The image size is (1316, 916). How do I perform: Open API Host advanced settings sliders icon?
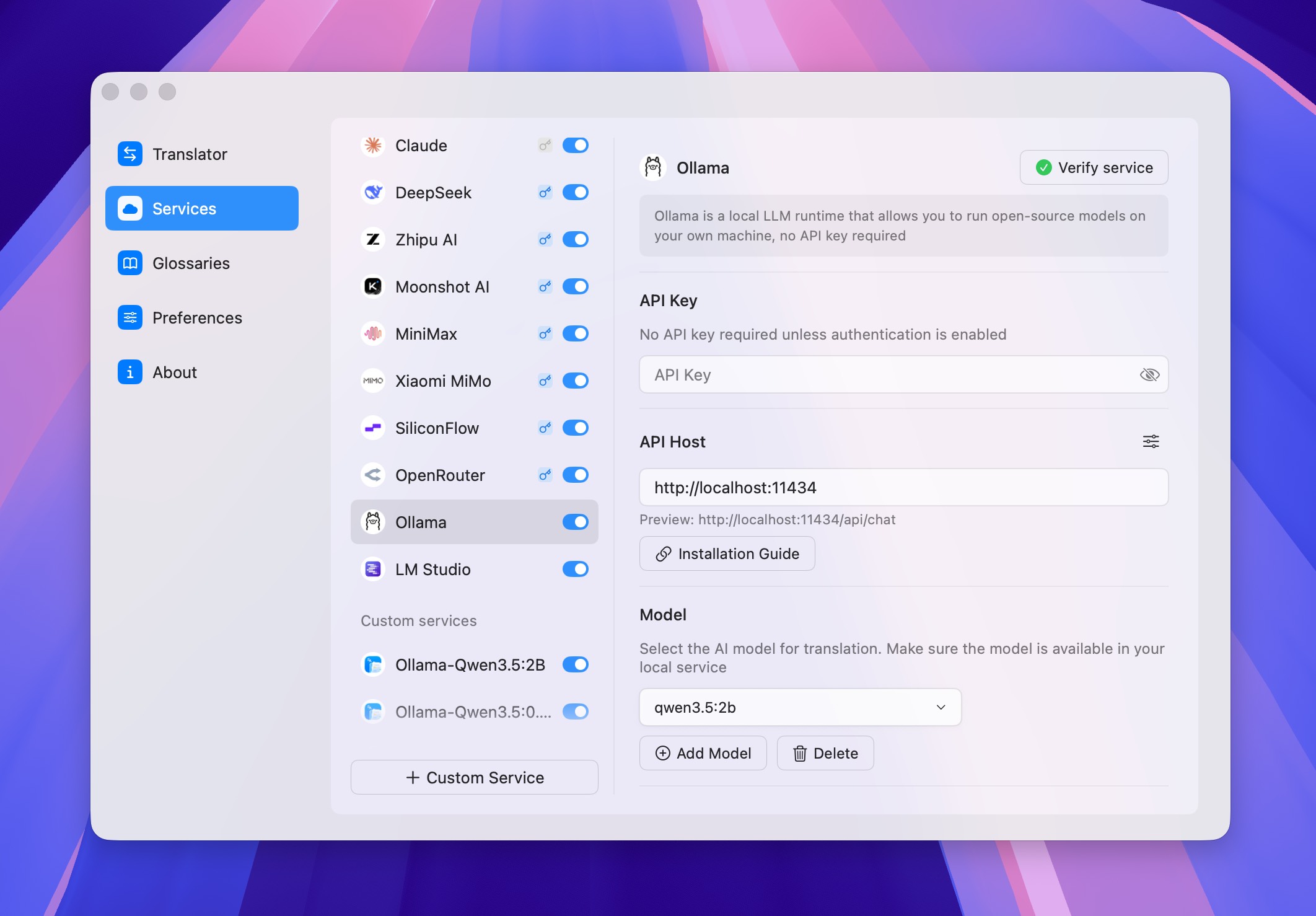pos(1151,442)
